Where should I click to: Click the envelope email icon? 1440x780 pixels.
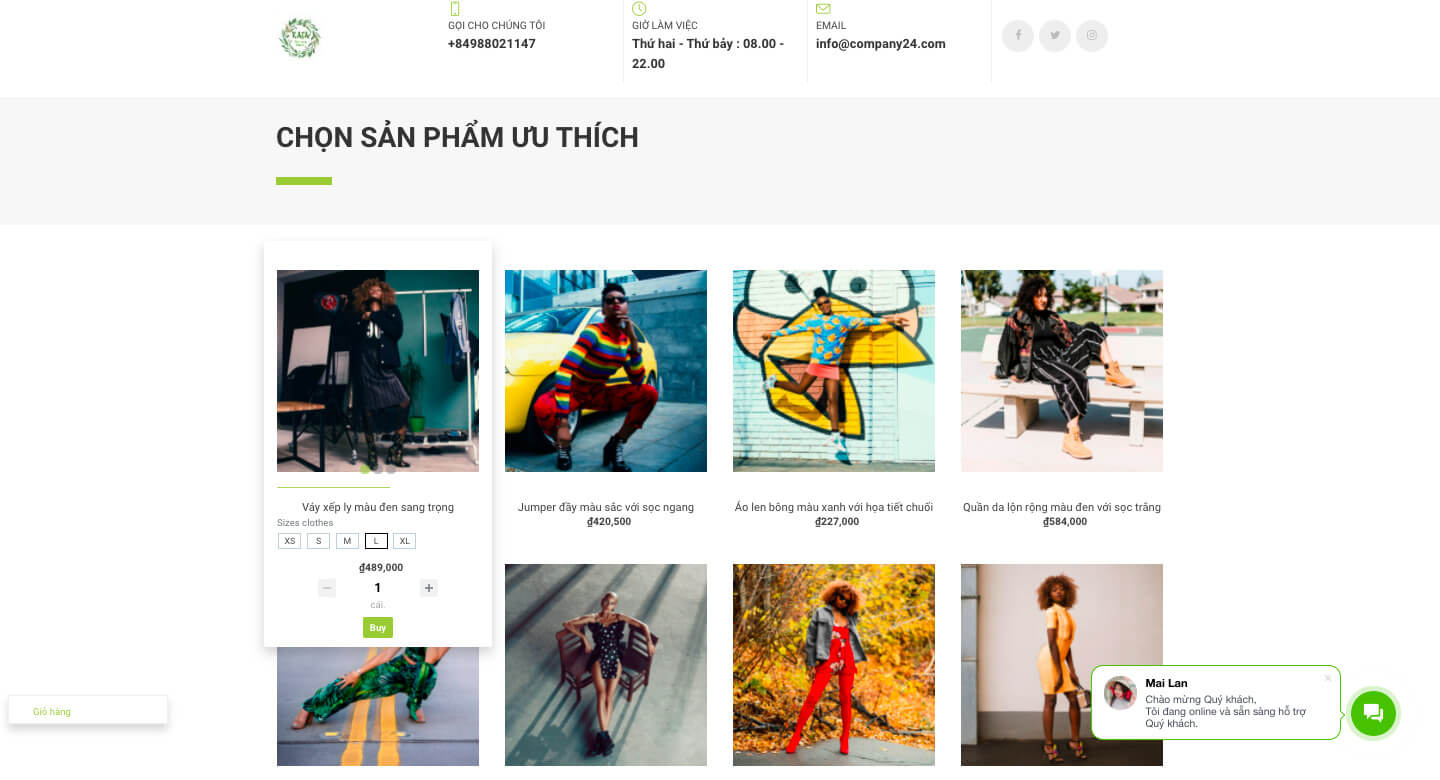pyautogui.click(x=823, y=9)
